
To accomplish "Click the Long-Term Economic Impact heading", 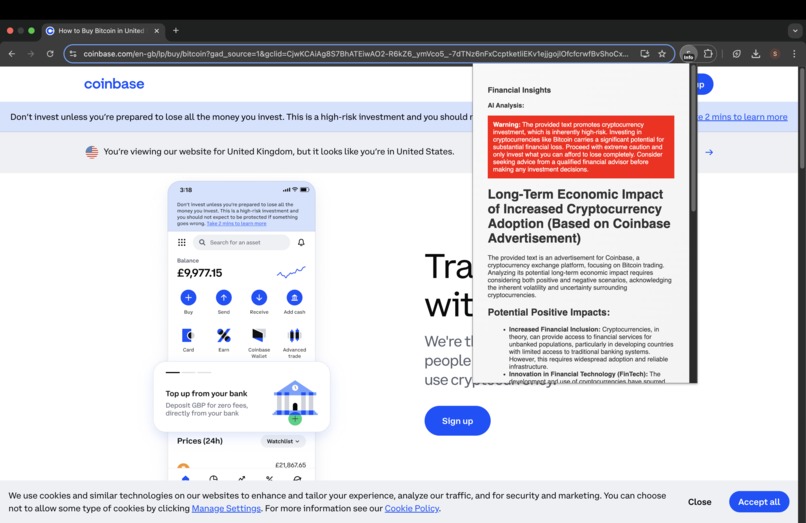I will 579,216.
